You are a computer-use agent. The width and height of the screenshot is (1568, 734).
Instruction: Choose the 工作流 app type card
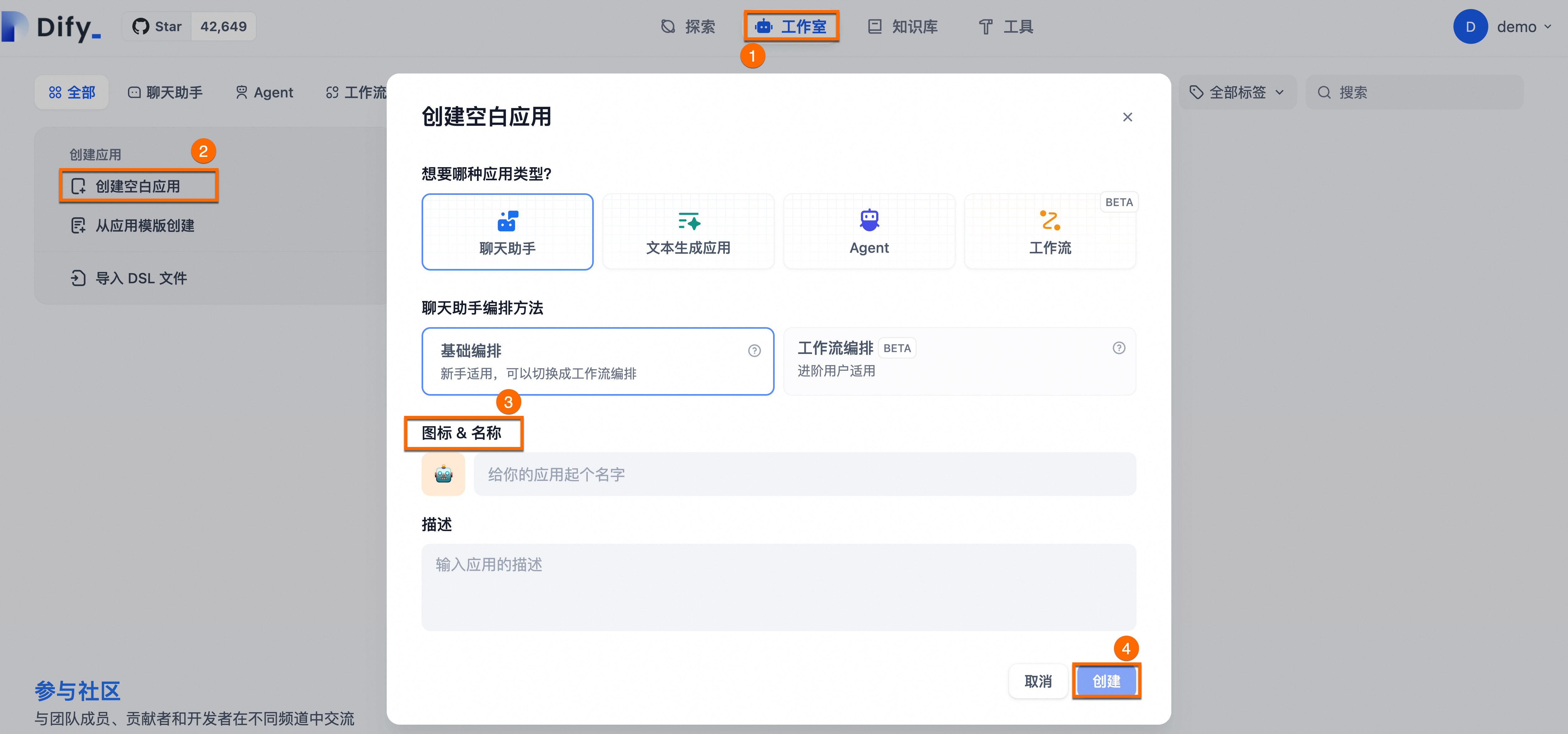[1049, 232]
